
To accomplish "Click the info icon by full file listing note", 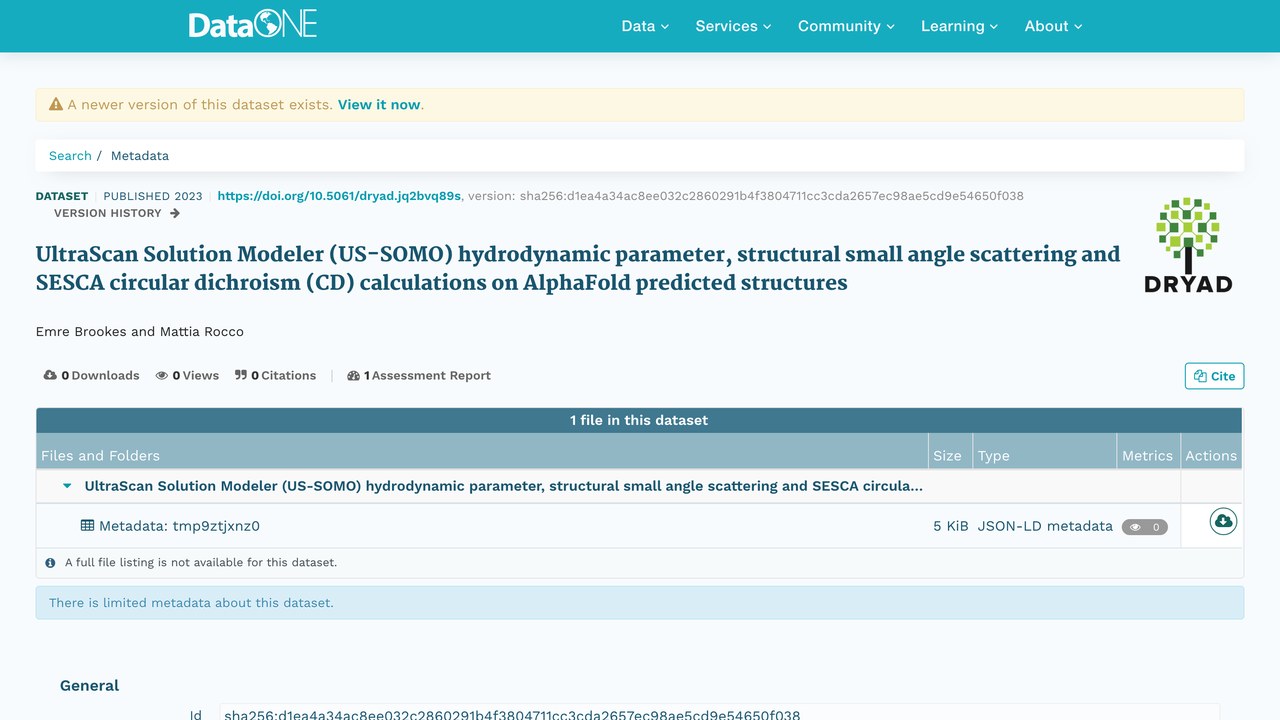I will pyautogui.click(x=50, y=563).
